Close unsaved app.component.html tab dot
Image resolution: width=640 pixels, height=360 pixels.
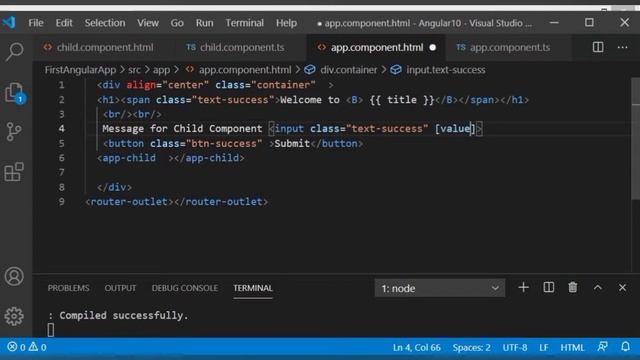pos(433,48)
